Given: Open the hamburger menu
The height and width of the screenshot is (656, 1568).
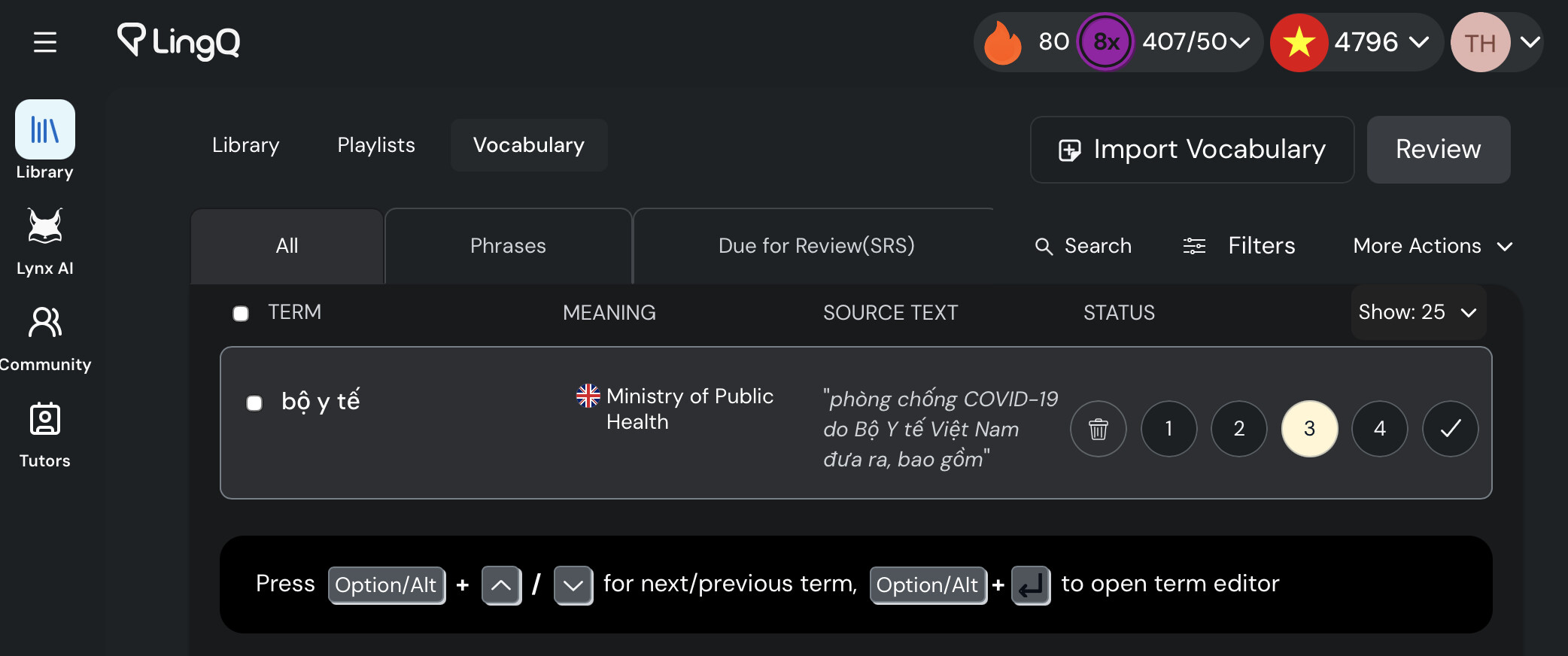Looking at the screenshot, I should click(x=45, y=42).
